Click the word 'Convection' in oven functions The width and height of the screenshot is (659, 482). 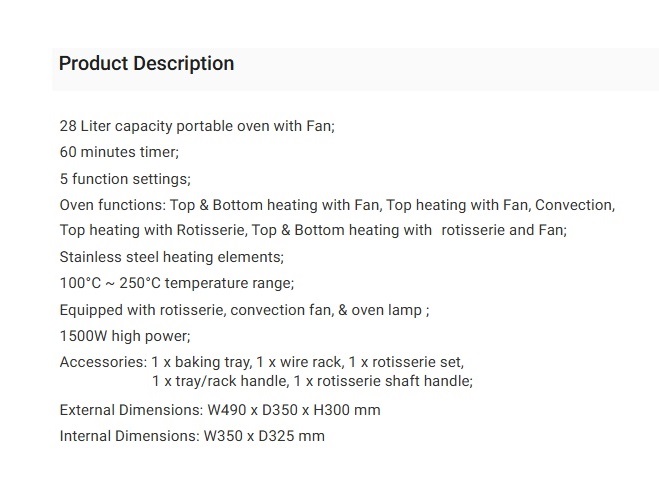572,205
